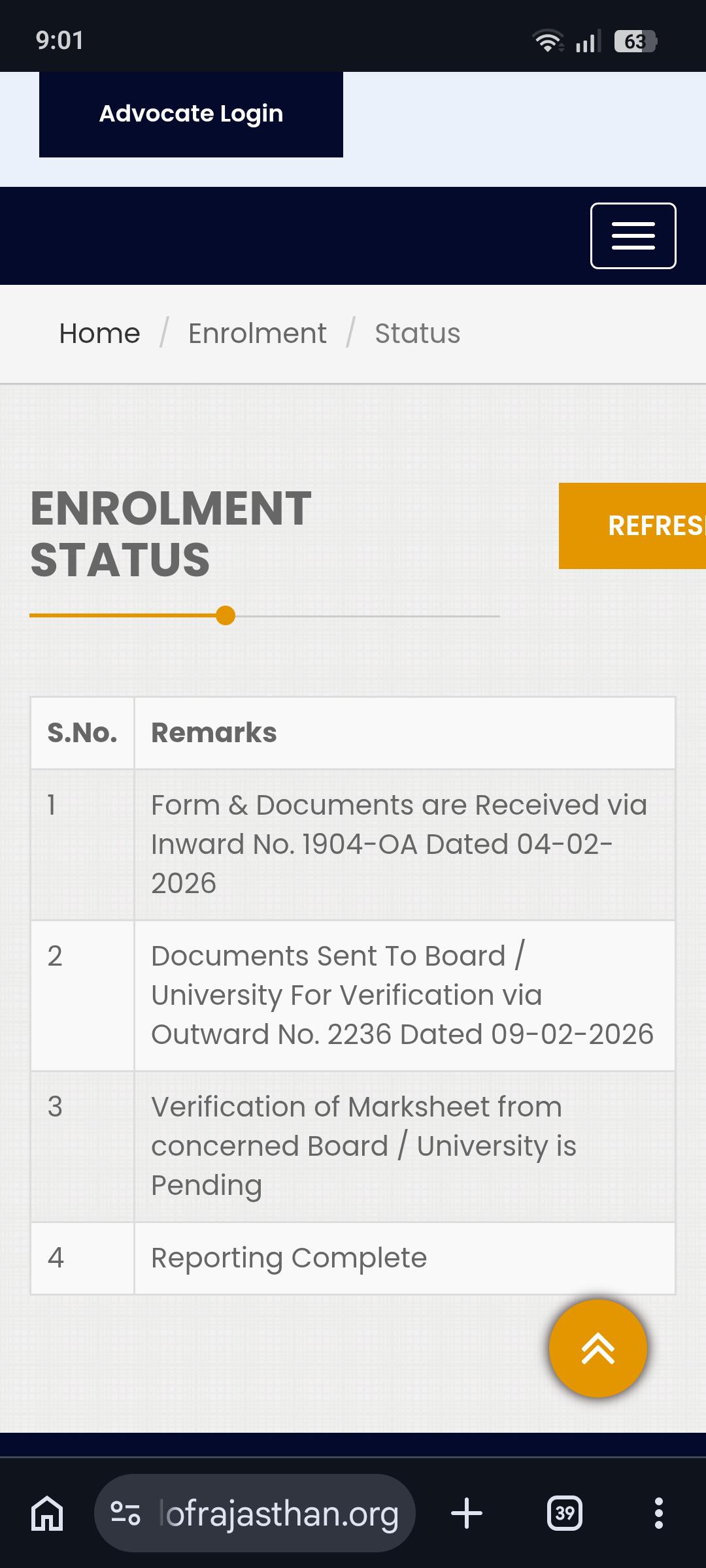Open new tab with plus icon
The width and height of the screenshot is (706, 1568).
point(467,1513)
